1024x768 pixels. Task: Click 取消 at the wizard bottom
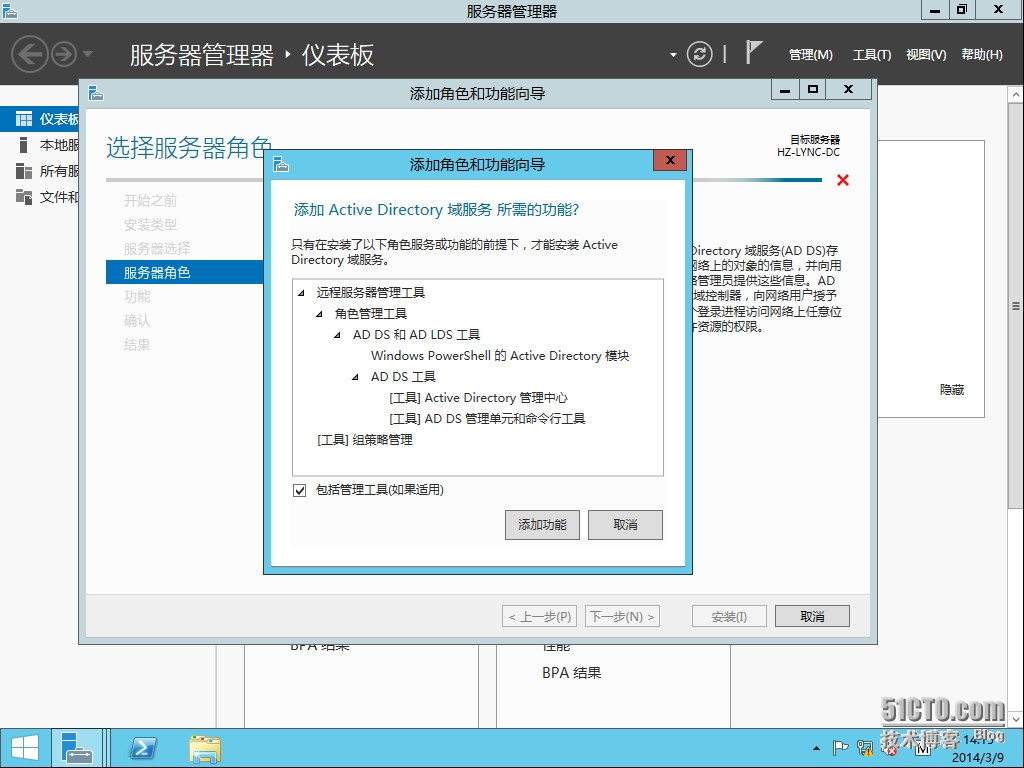[812, 616]
